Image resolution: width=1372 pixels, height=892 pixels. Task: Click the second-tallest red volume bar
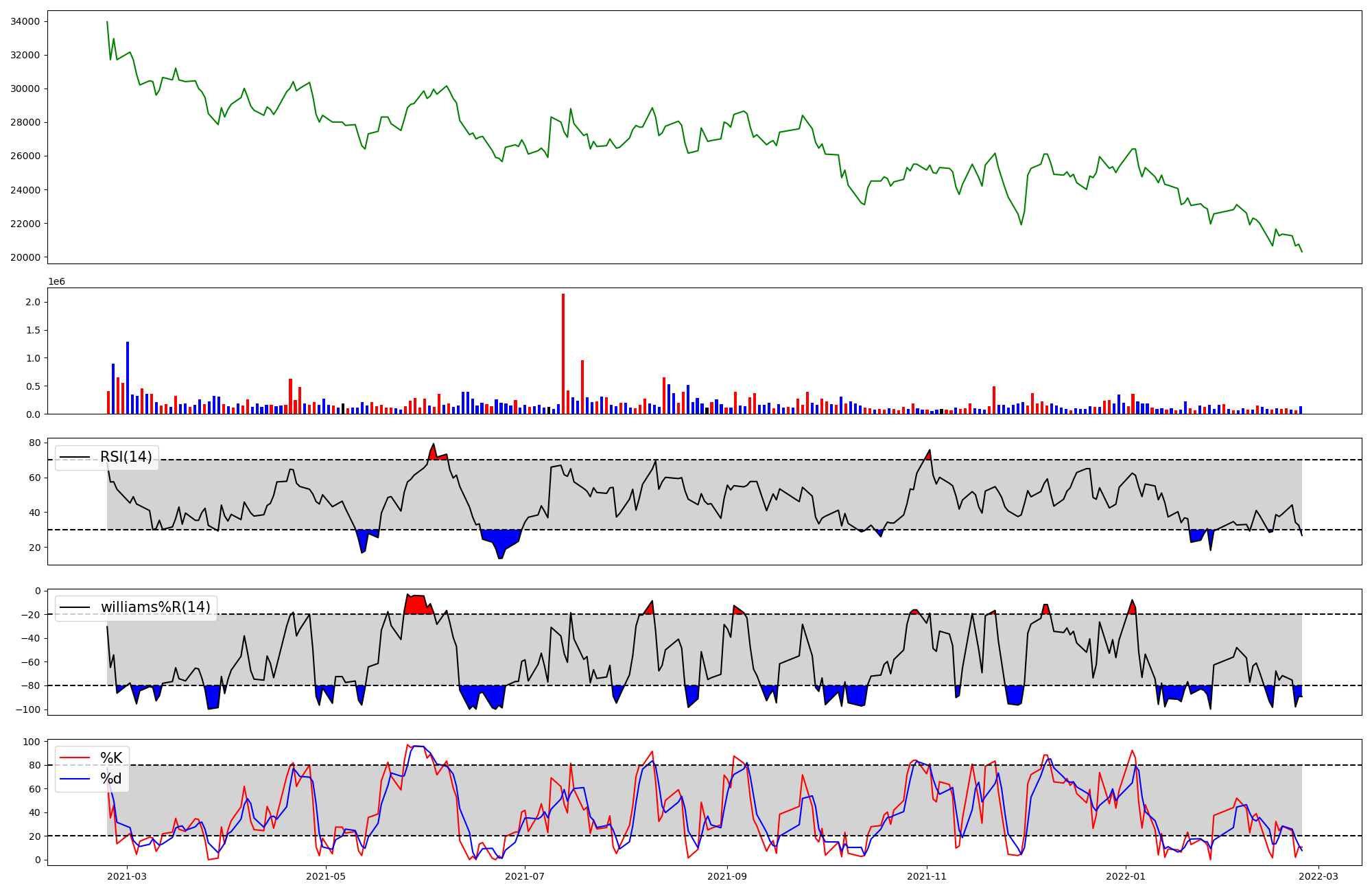pyautogui.click(x=582, y=388)
